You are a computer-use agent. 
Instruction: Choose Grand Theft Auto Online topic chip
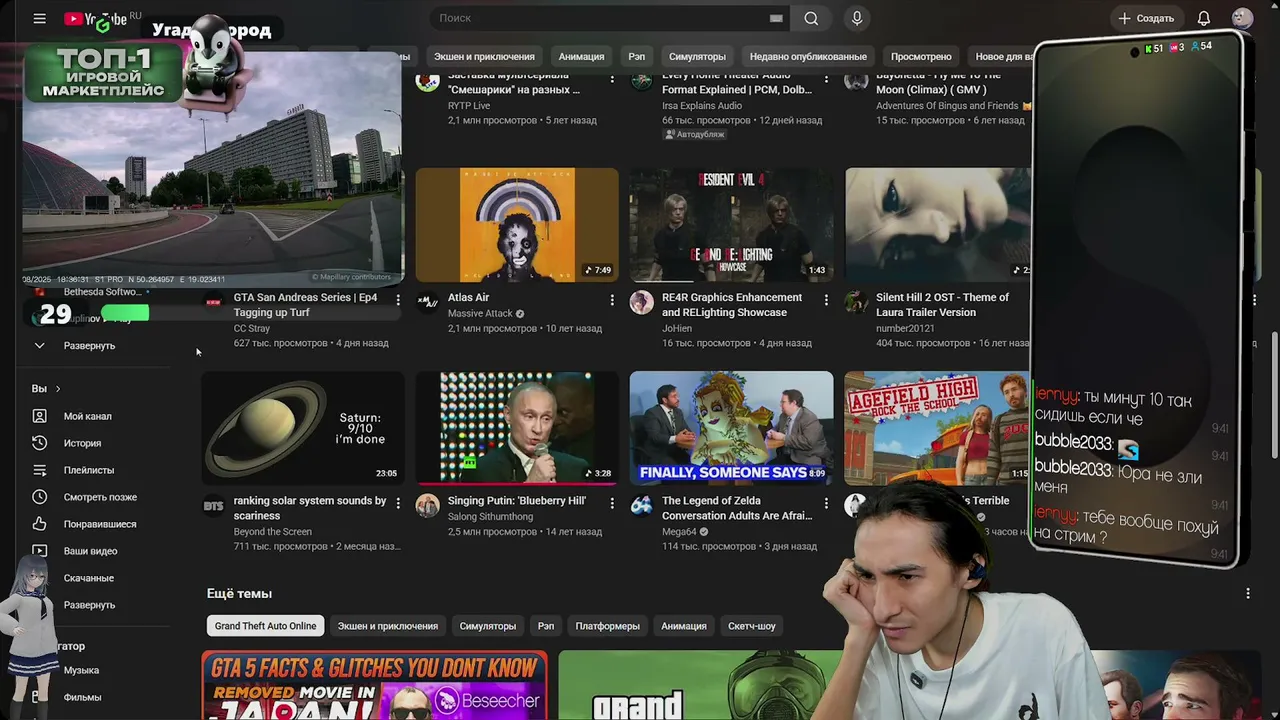265,626
